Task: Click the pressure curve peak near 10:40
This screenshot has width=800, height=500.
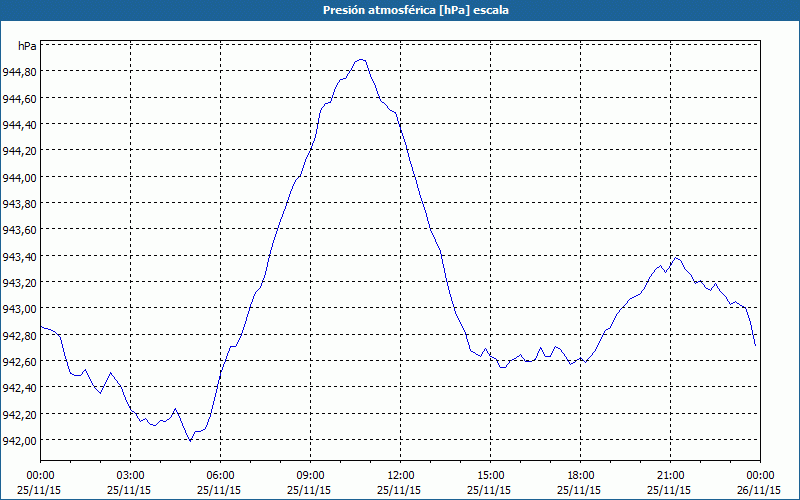Action: pyautogui.click(x=361, y=60)
